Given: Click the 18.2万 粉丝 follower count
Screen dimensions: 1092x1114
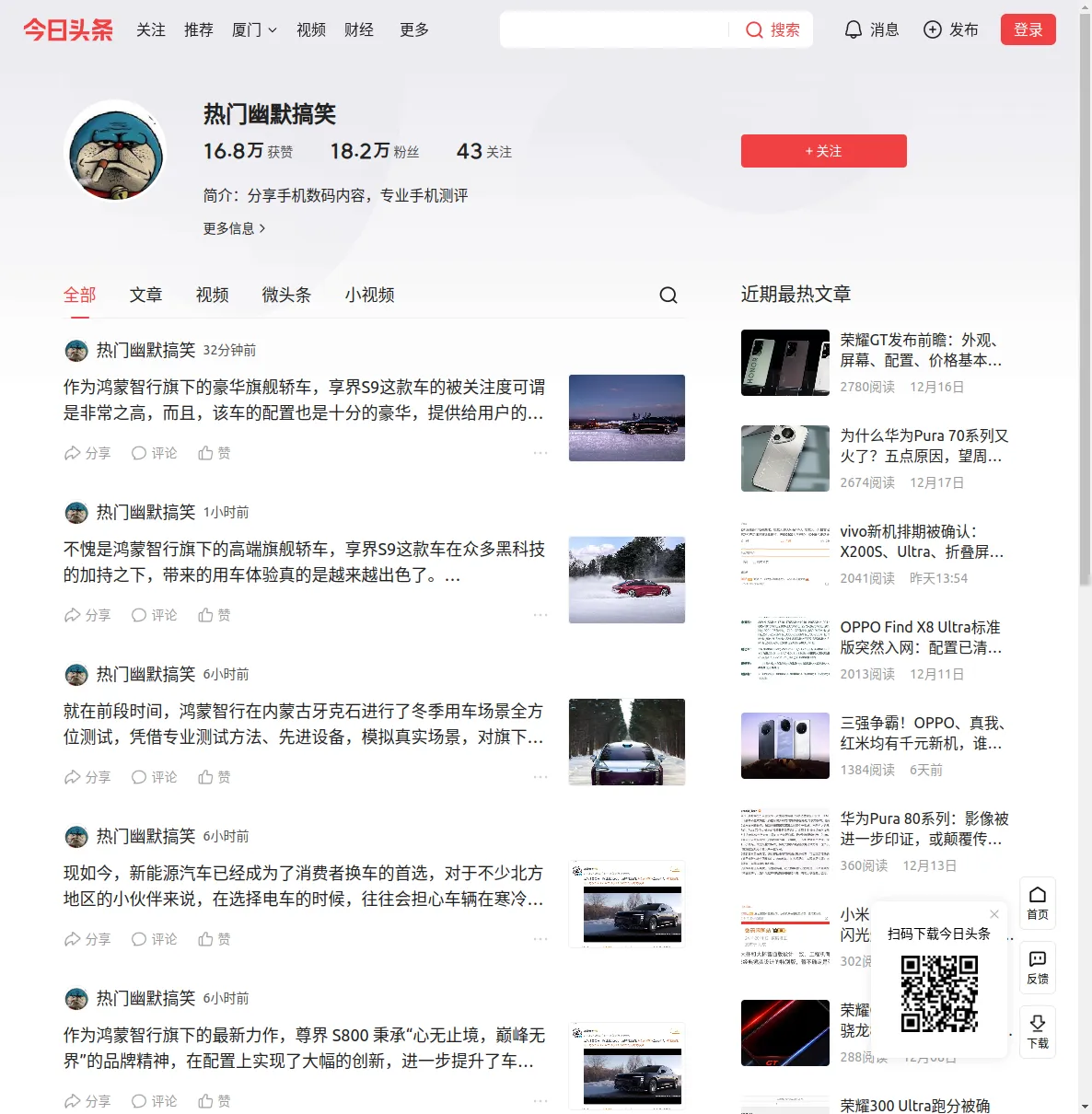Looking at the screenshot, I should (x=375, y=151).
